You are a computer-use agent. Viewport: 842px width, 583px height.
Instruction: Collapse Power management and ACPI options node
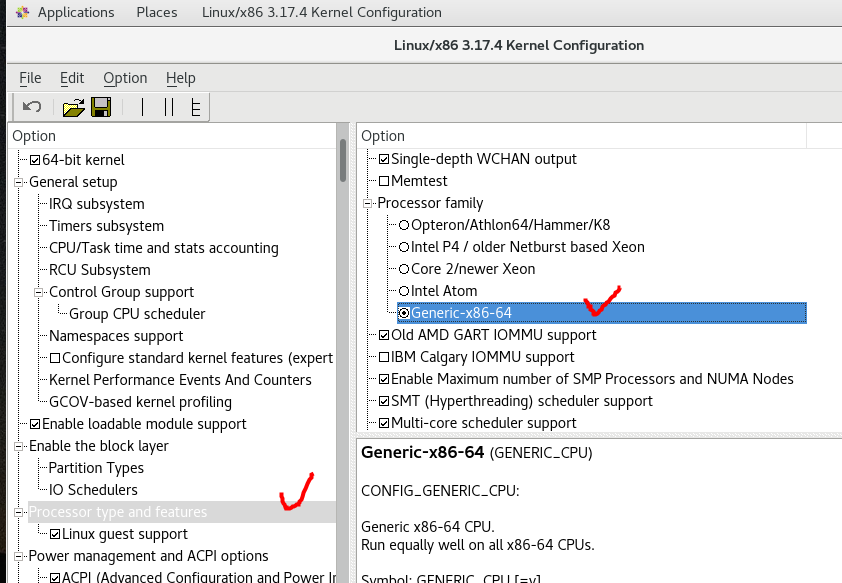point(18,556)
